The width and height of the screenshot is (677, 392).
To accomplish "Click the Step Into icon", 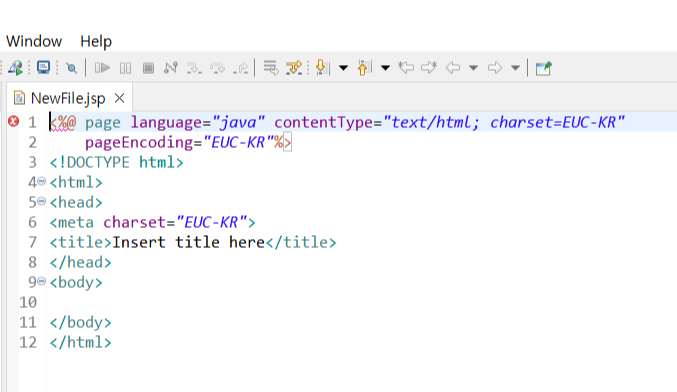I will (x=194, y=68).
